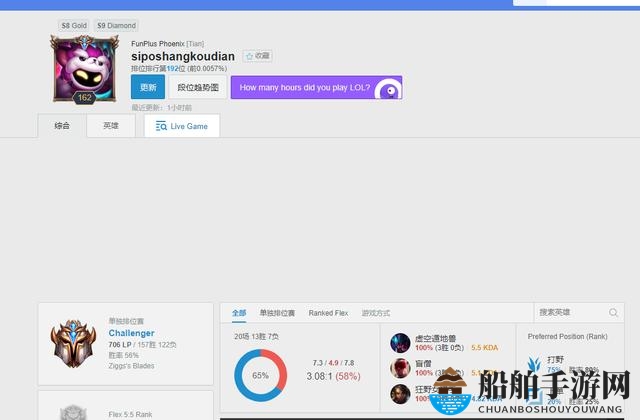
Task: Click the third champion portrait icon in list
Action: [x=400, y=394]
